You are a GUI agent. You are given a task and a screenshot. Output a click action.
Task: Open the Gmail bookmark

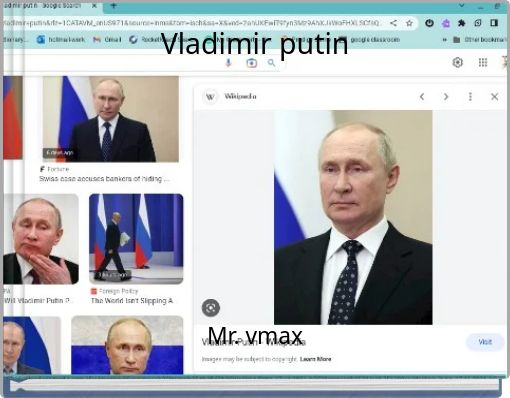pos(107,40)
